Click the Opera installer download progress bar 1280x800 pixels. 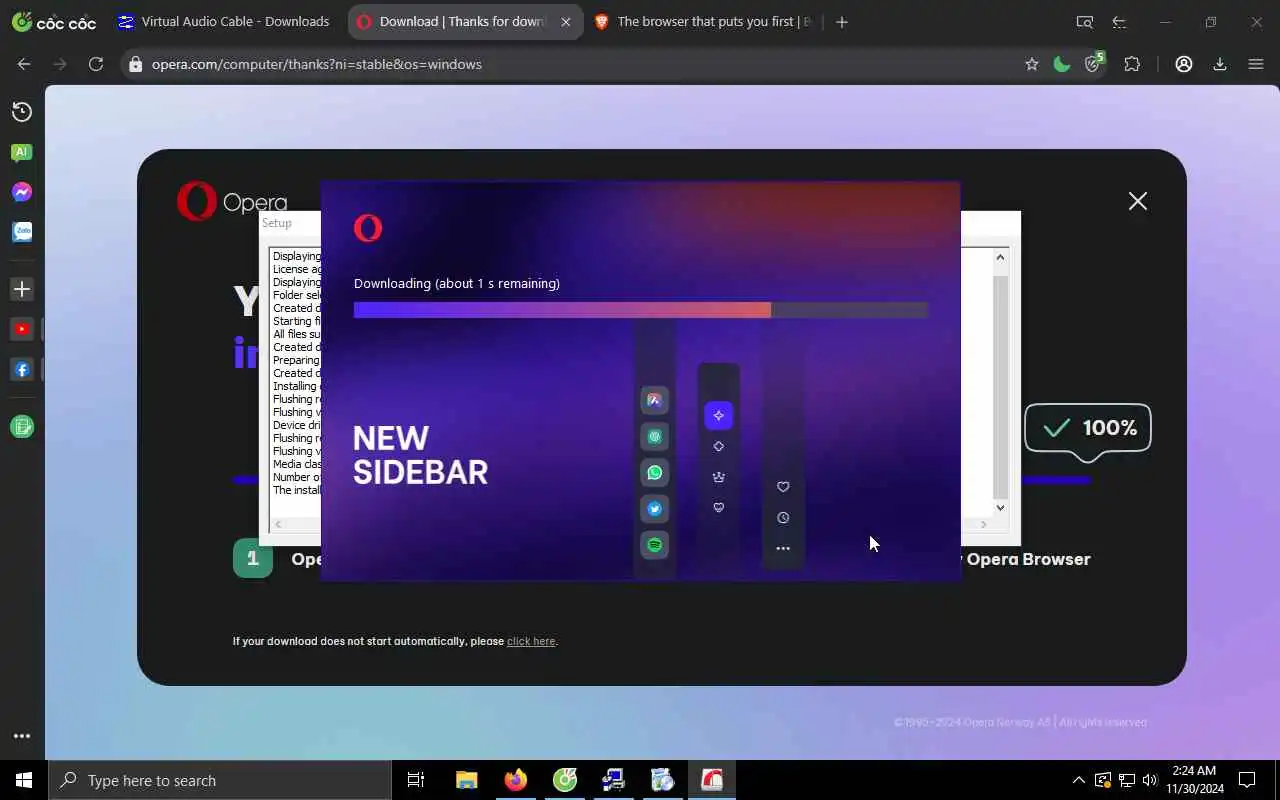(641, 310)
